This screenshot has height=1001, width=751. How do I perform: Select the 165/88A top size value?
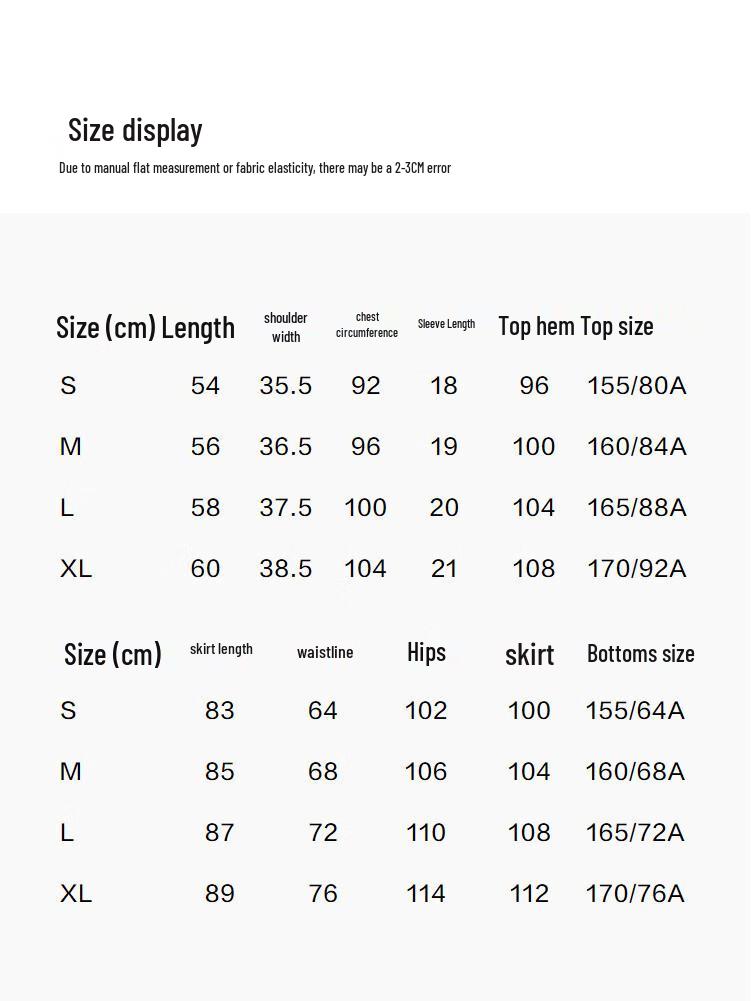(x=636, y=508)
